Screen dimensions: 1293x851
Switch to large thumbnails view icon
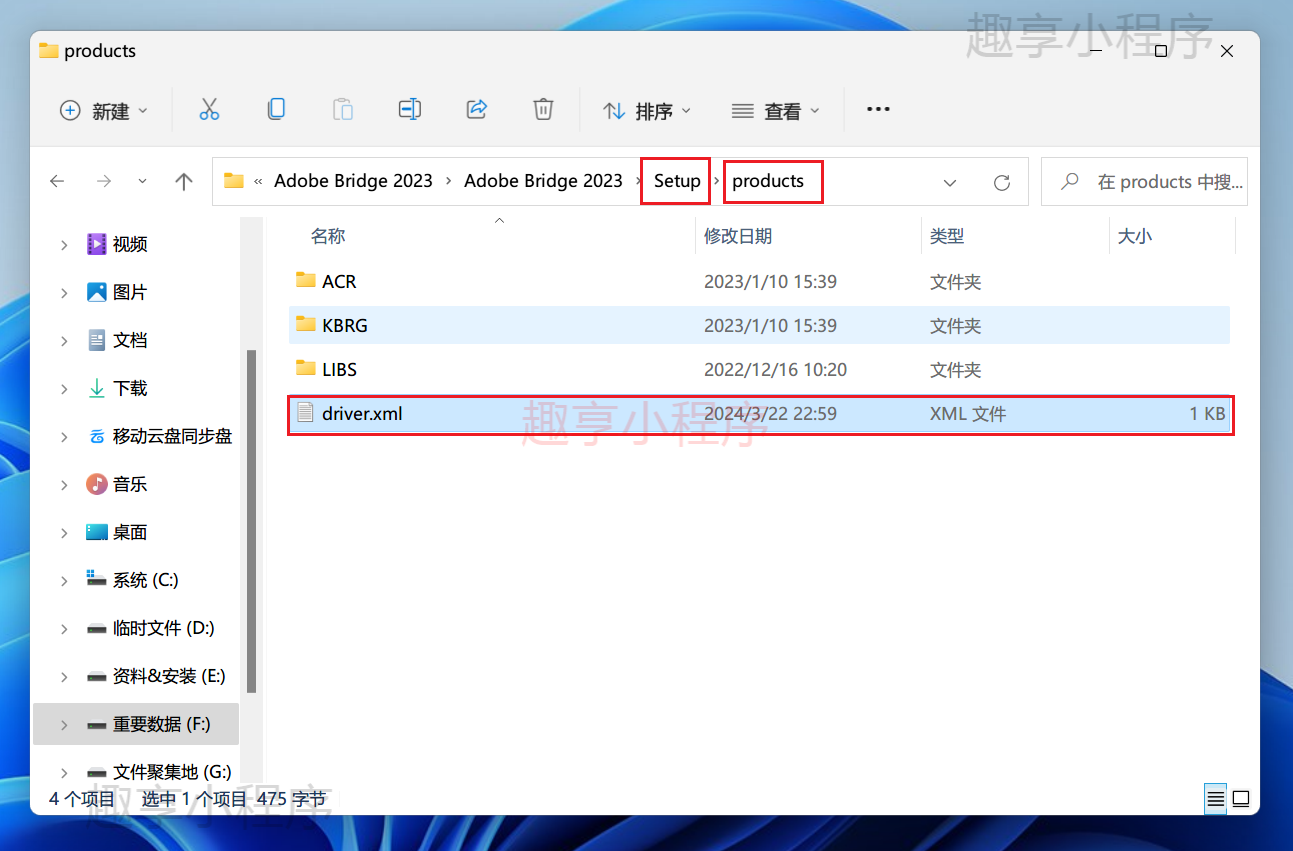1241,799
